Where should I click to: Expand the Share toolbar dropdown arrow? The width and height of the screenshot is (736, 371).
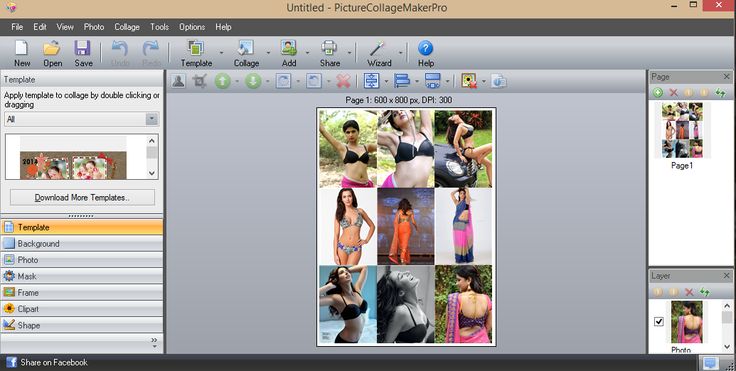tap(350, 53)
